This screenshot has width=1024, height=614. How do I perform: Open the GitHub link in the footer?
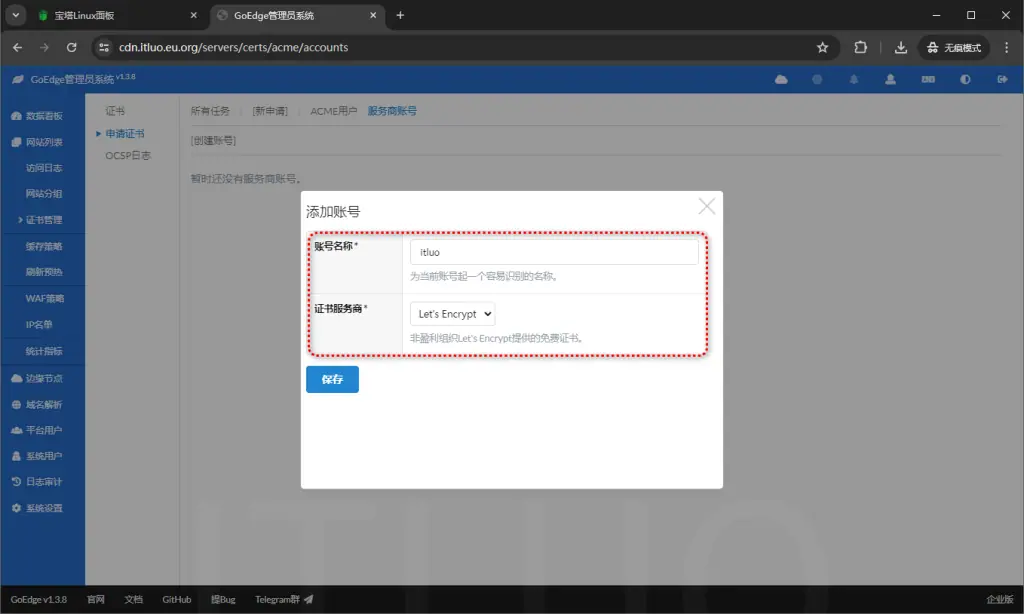click(177, 600)
